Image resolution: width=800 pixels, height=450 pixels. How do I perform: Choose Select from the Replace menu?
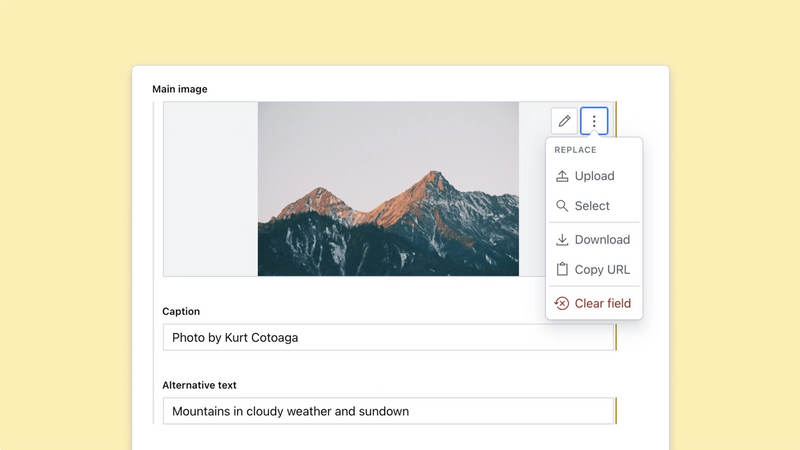point(594,206)
